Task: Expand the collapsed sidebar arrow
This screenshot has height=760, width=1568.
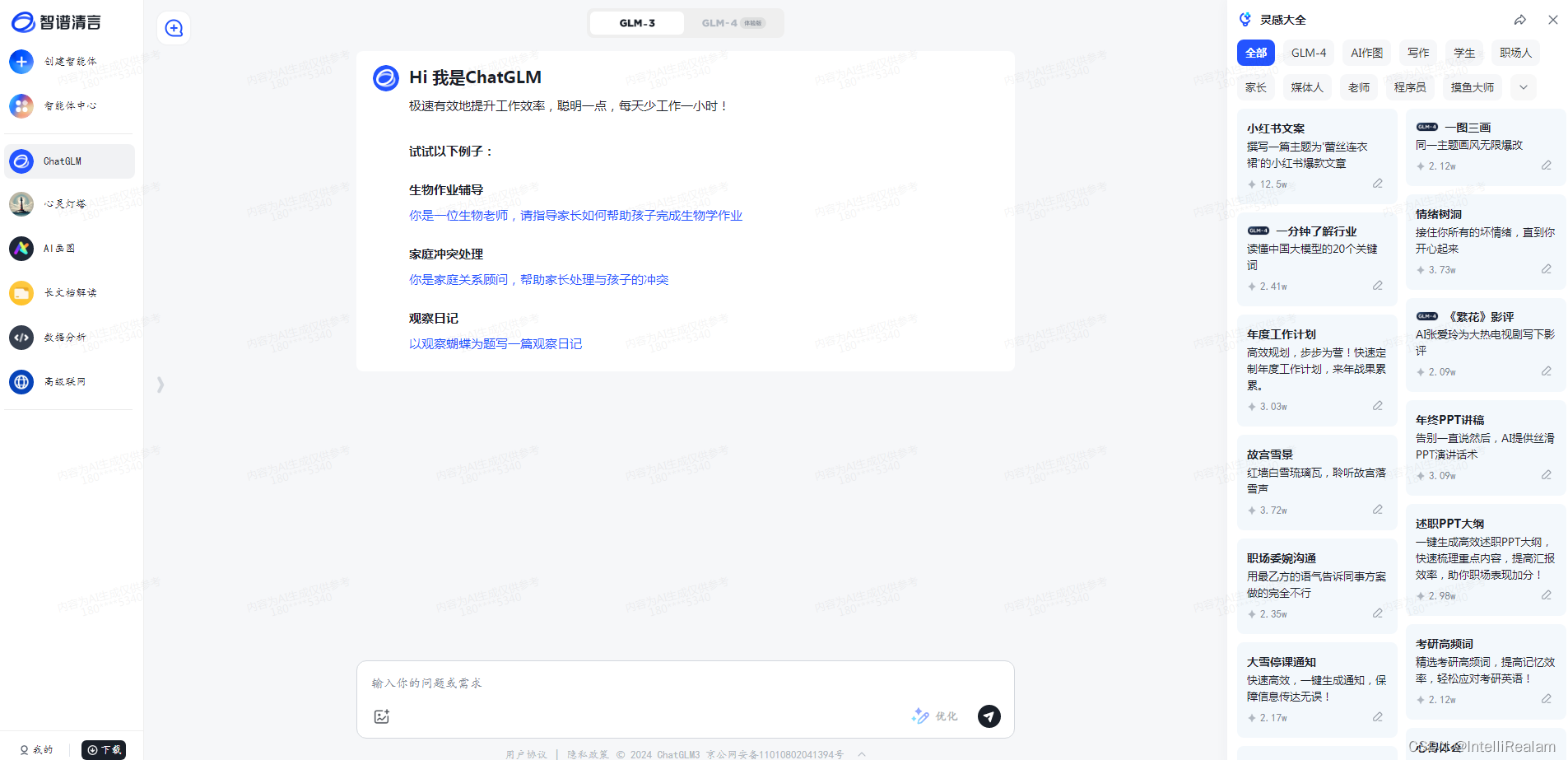Action: click(161, 385)
